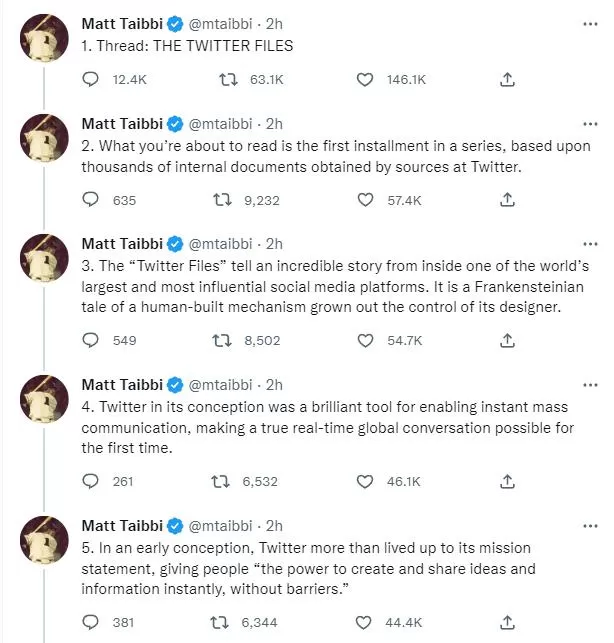Like the tweet about first installment in a series
The width and height of the screenshot is (614, 643).
tap(365, 200)
